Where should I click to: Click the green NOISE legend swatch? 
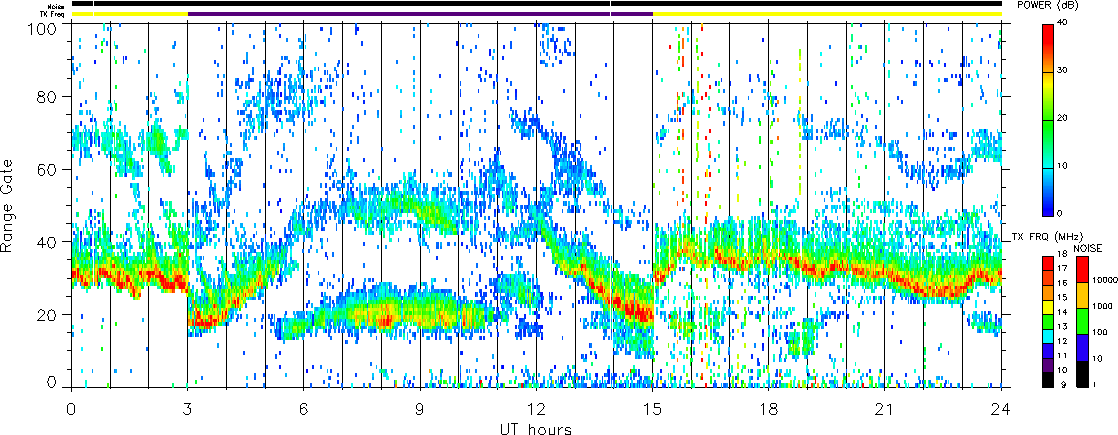(x=1082, y=321)
